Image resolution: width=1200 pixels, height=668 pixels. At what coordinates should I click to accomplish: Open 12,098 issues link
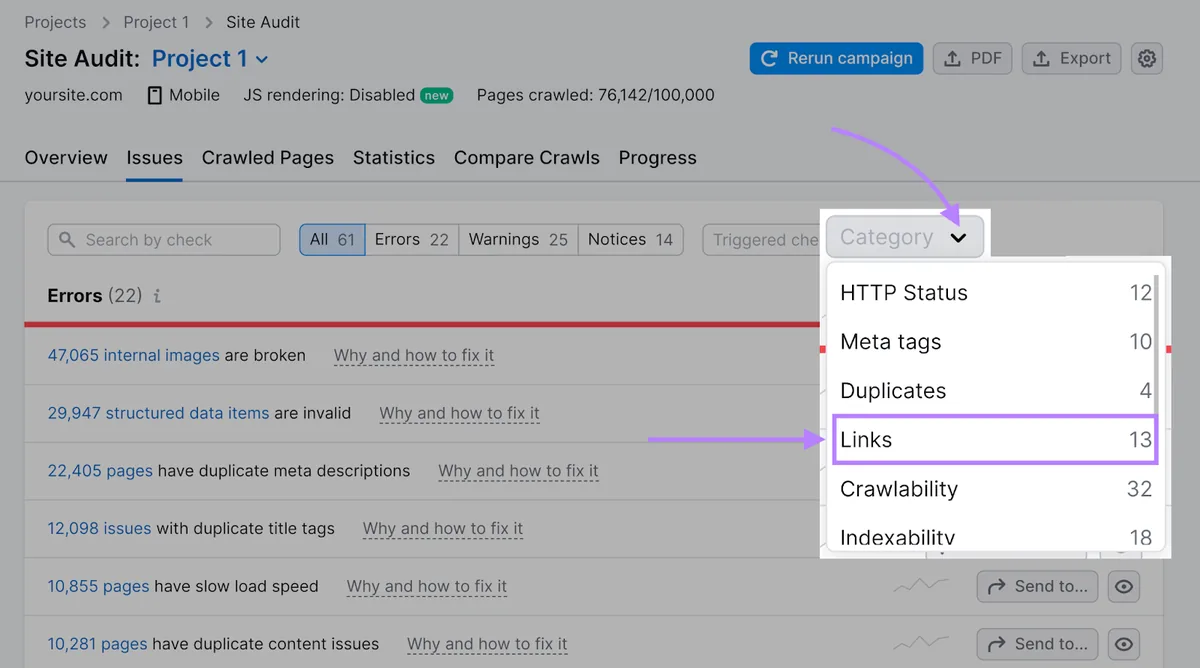pos(100,528)
